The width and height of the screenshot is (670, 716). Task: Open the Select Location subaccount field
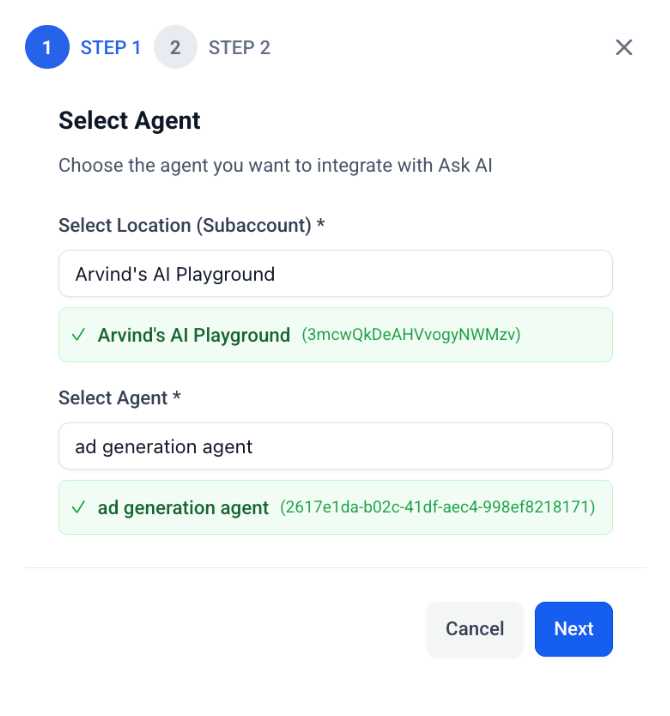[335, 274]
